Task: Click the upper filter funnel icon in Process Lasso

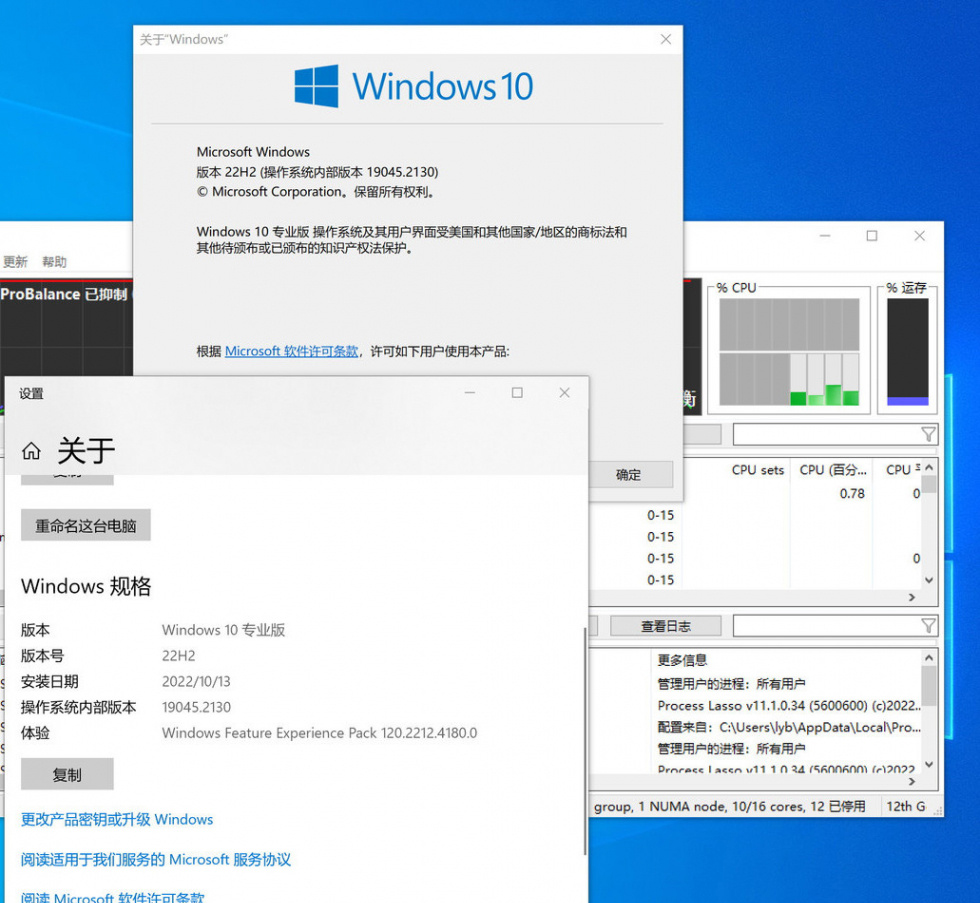Action: (928, 434)
